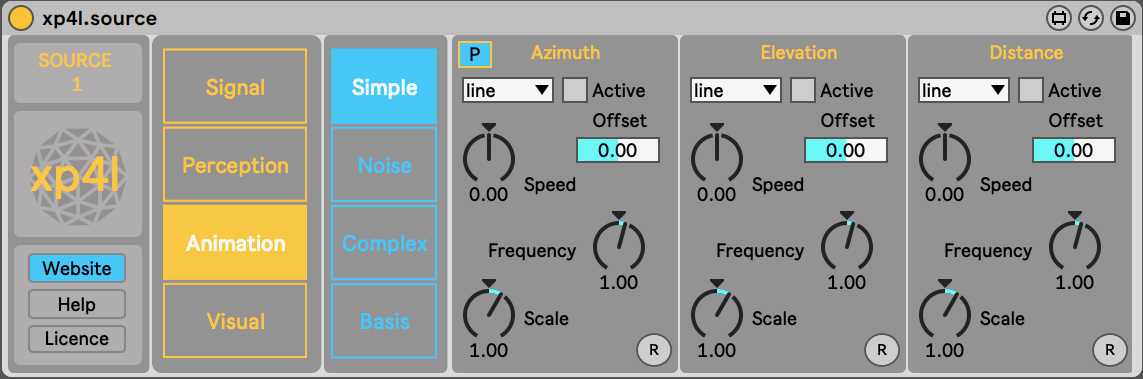Toggle the P button beside Azimuth

[x=475, y=54]
